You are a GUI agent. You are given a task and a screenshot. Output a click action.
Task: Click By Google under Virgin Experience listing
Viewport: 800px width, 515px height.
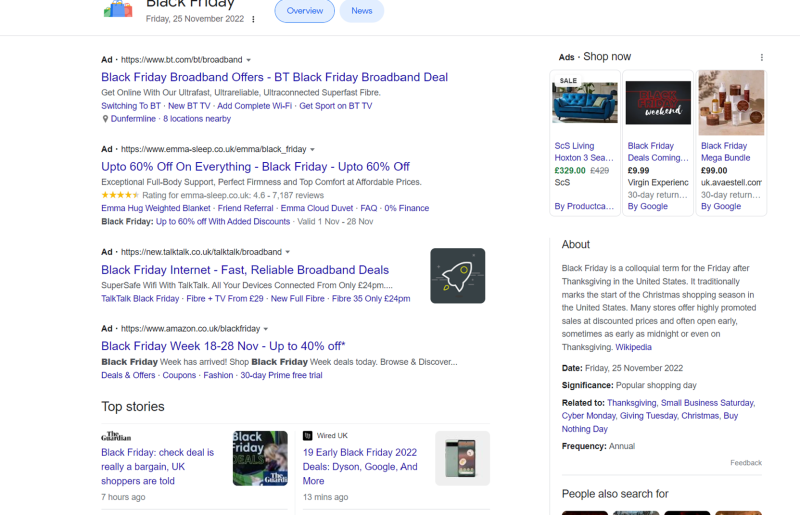click(647, 206)
